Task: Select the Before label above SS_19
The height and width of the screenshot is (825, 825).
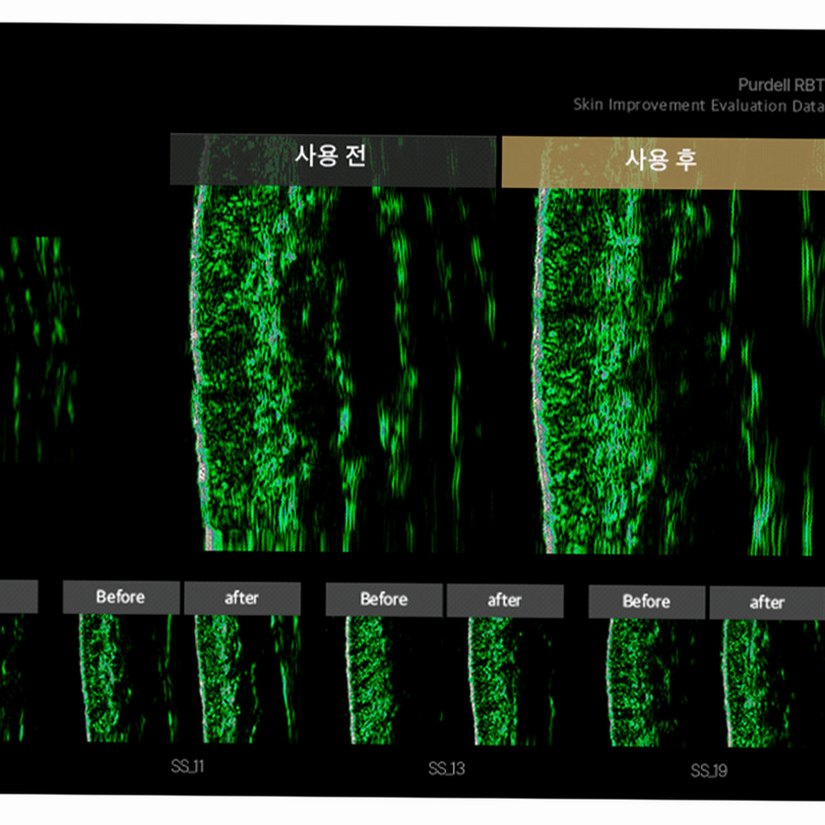Action: [x=647, y=601]
